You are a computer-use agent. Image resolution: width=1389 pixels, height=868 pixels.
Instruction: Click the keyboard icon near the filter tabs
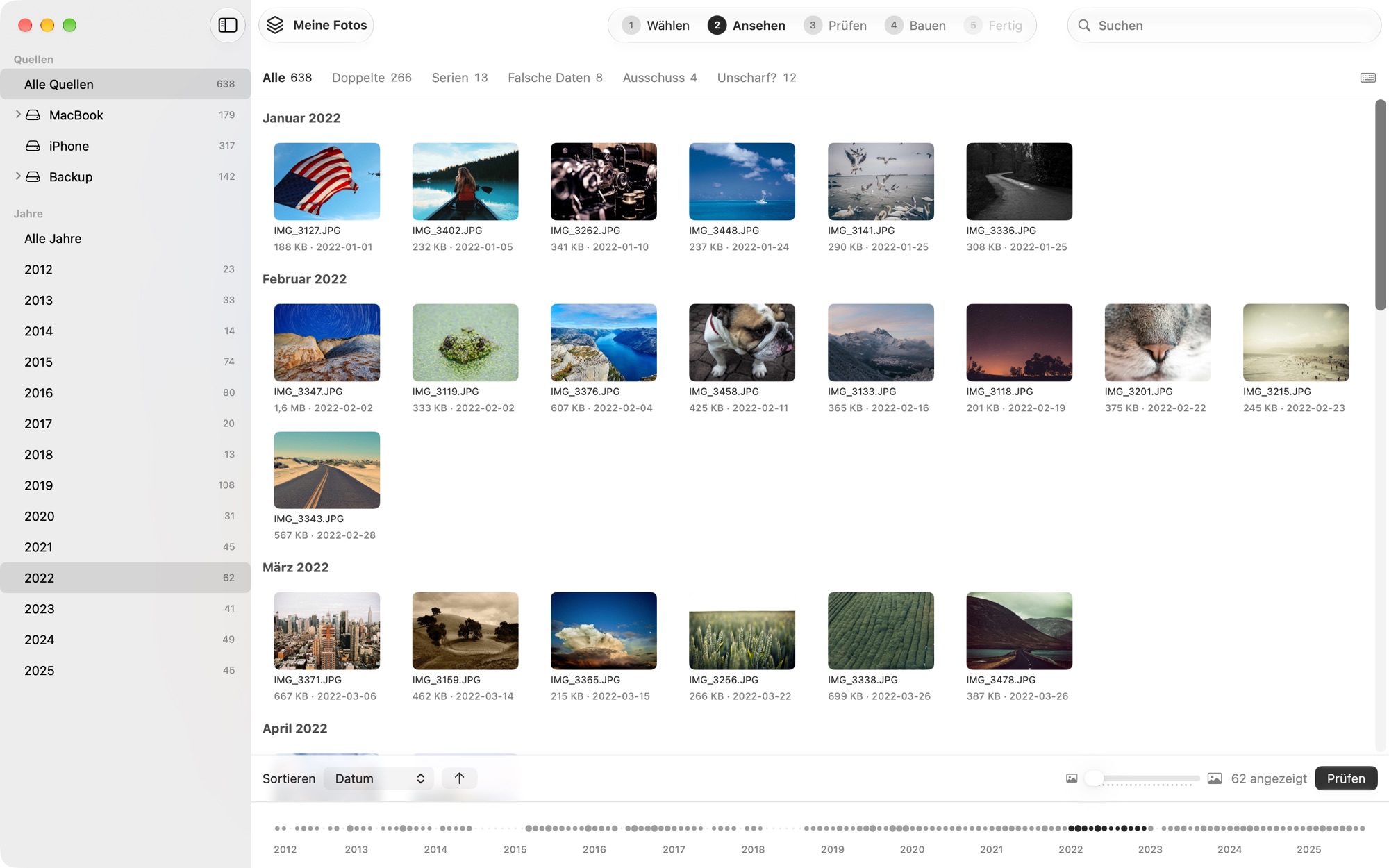pos(1367,78)
